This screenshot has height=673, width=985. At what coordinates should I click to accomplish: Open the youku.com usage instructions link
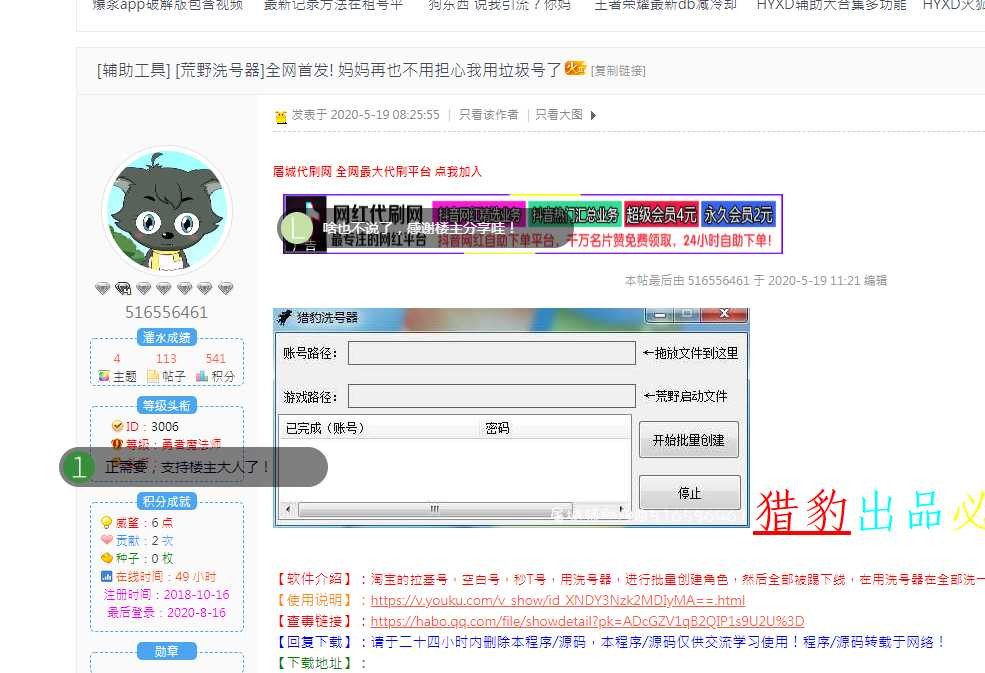coord(558,600)
